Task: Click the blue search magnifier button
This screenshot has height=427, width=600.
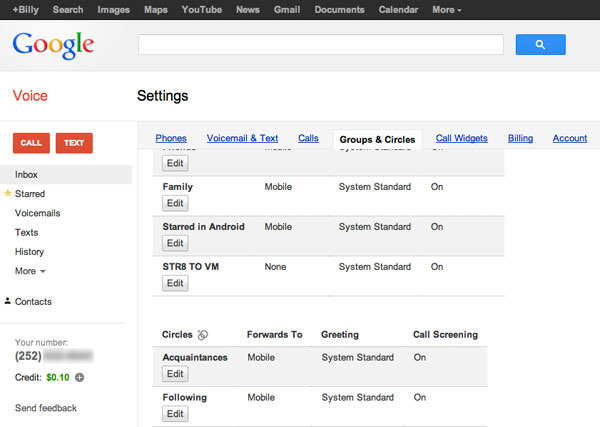Action: pyautogui.click(x=540, y=45)
